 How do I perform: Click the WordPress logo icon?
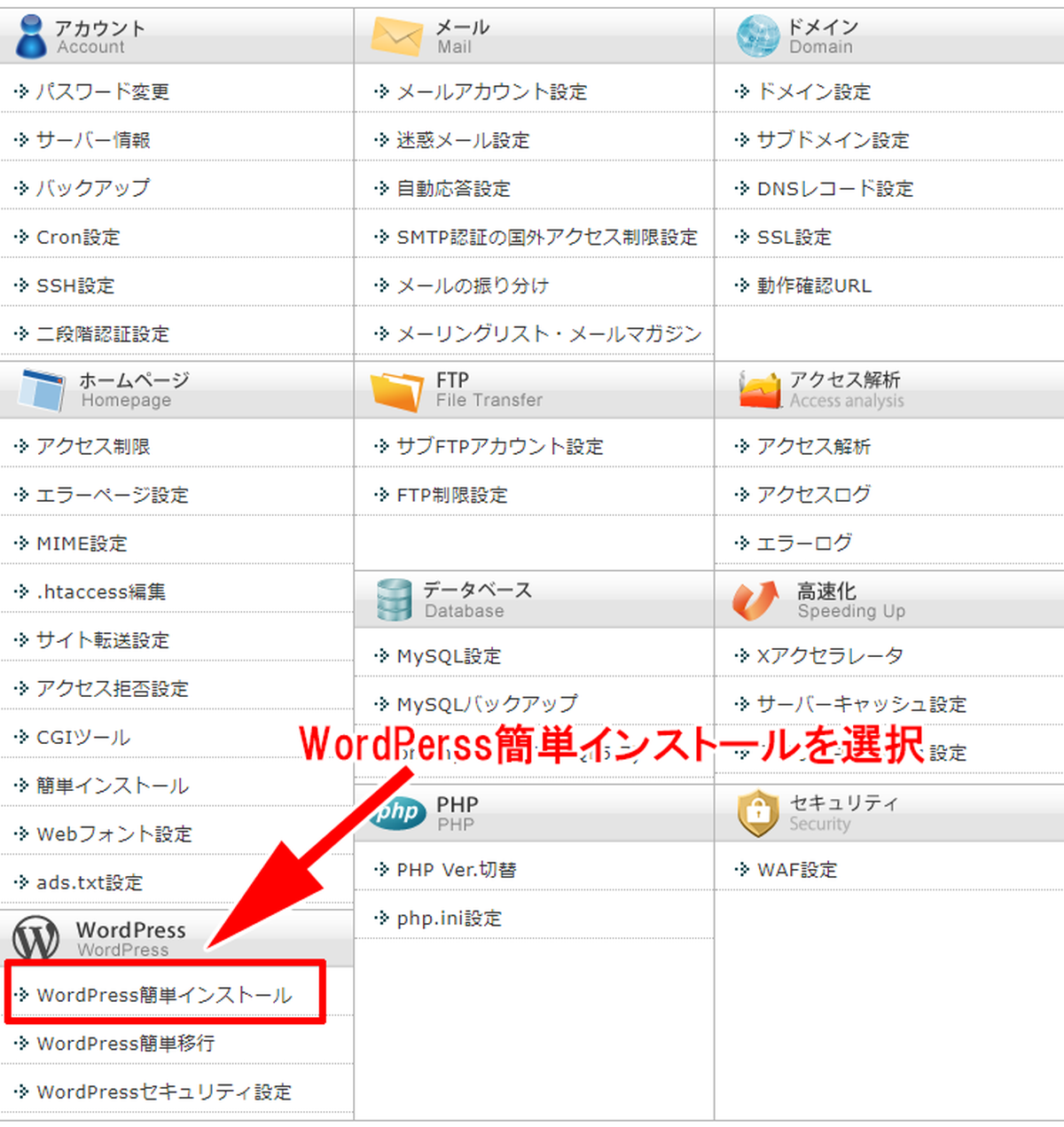coord(35,938)
